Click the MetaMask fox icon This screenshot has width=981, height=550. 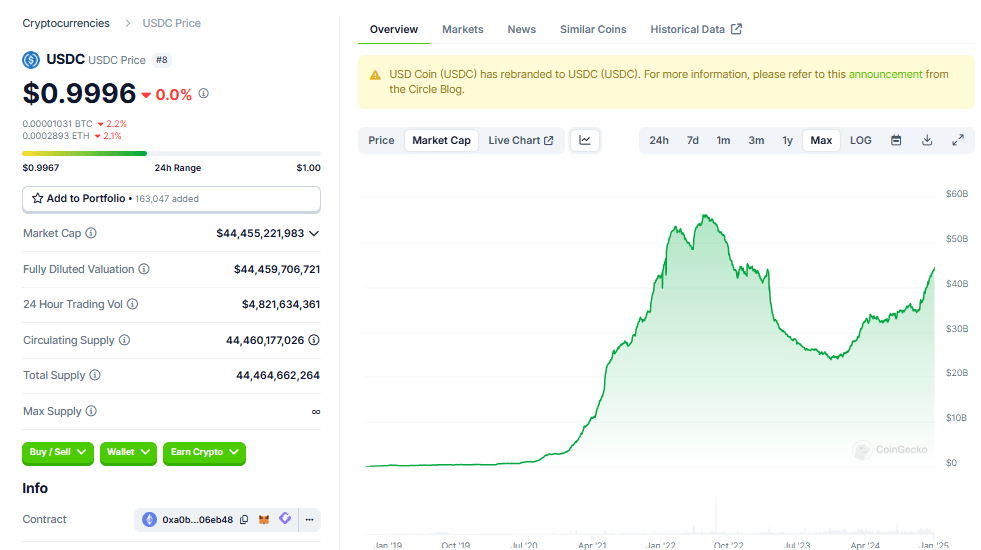pyautogui.click(x=264, y=519)
